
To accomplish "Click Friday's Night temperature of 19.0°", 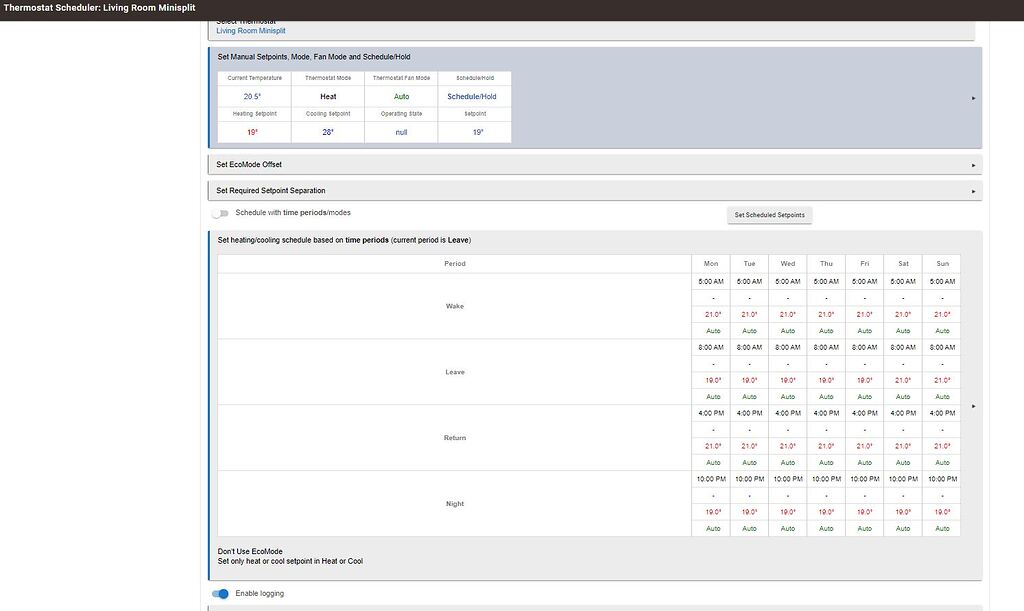I will (864, 511).
